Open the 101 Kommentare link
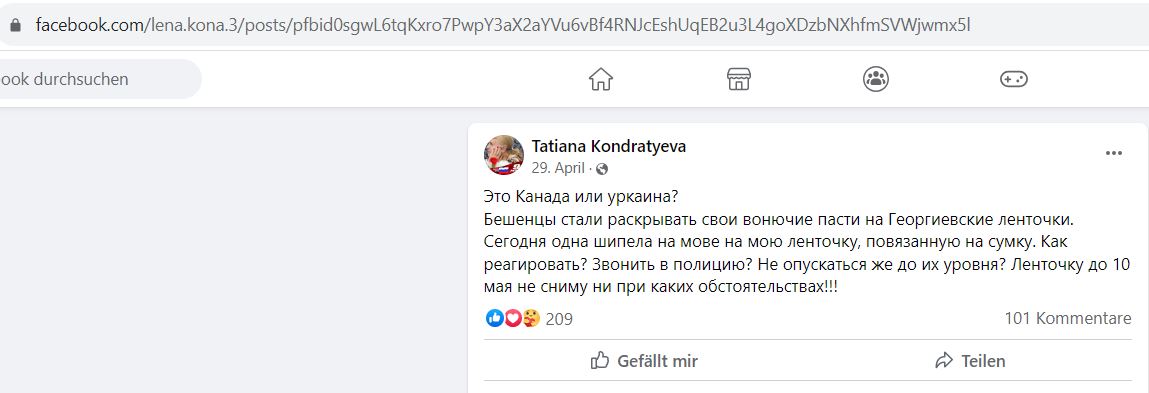The height and width of the screenshot is (393, 1149). click(1068, 318)
